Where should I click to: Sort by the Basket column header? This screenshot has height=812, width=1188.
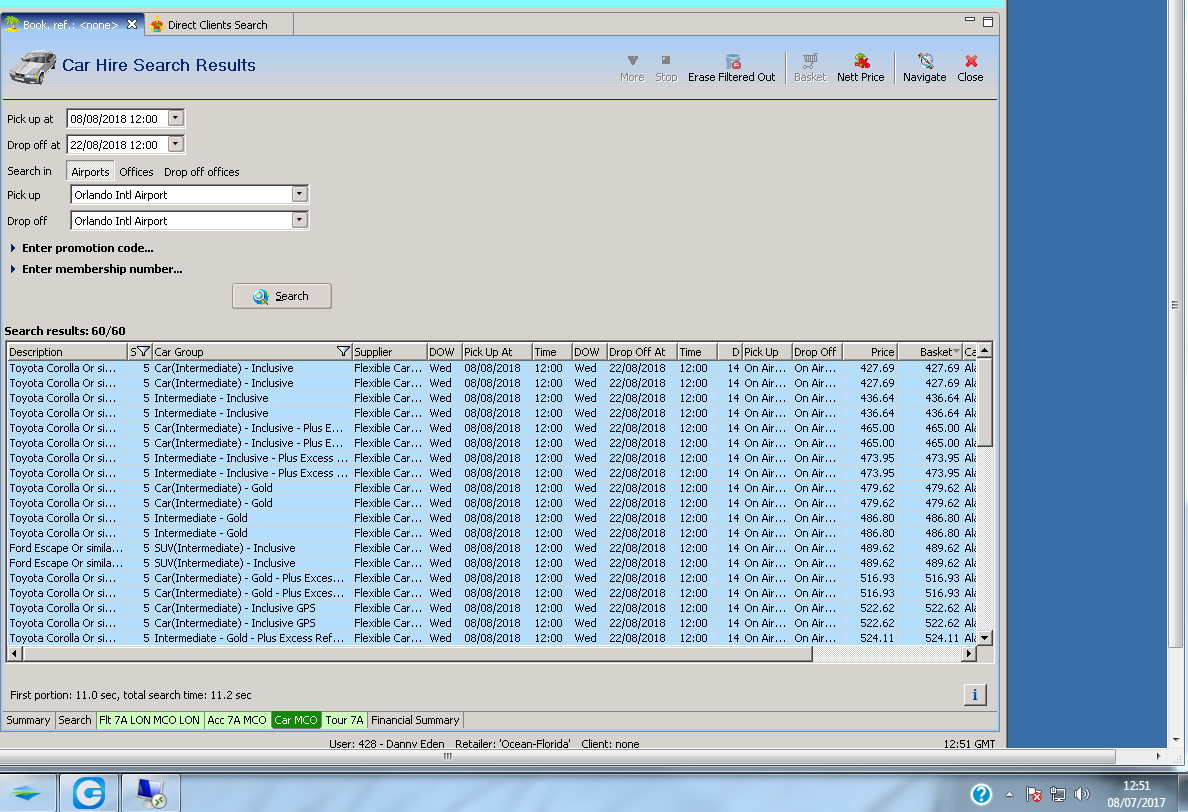pyautogui.click(x=930, y=351)
